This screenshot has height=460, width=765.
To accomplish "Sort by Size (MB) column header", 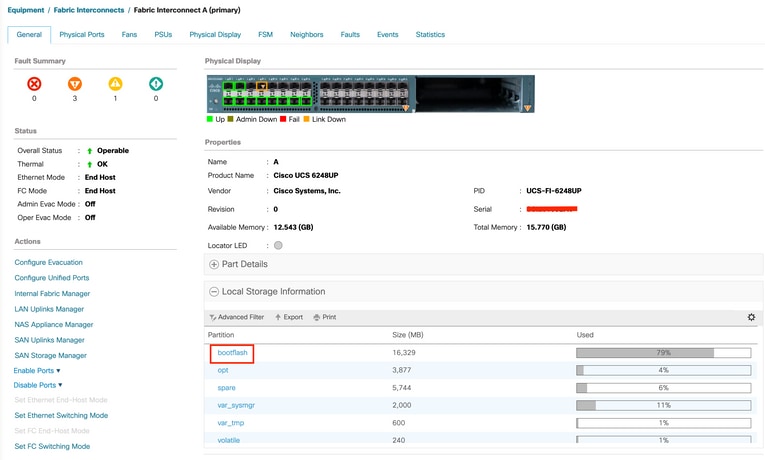I will (x=408, y=335).
